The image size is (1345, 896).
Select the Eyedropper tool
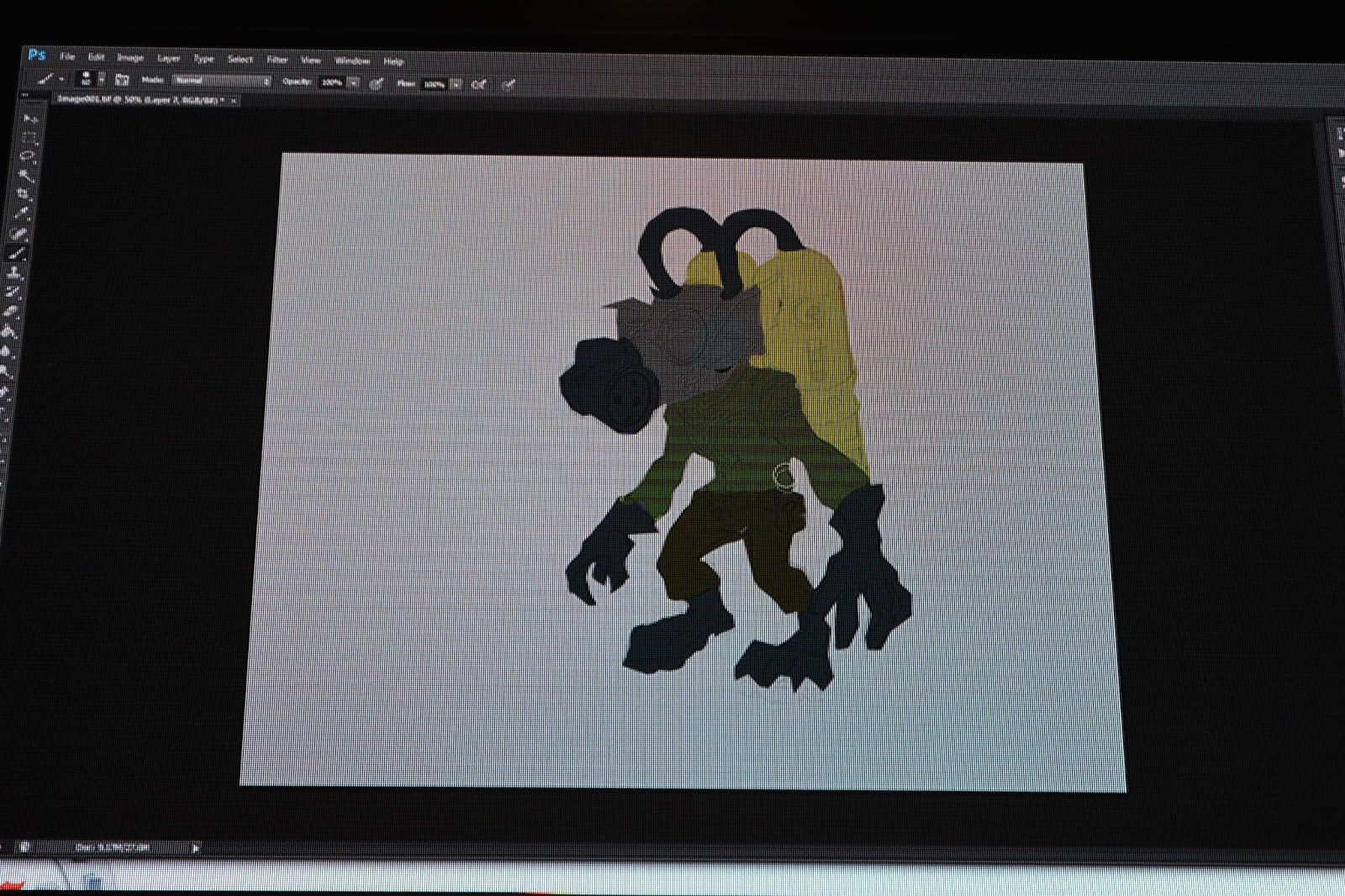coord(24,214)
